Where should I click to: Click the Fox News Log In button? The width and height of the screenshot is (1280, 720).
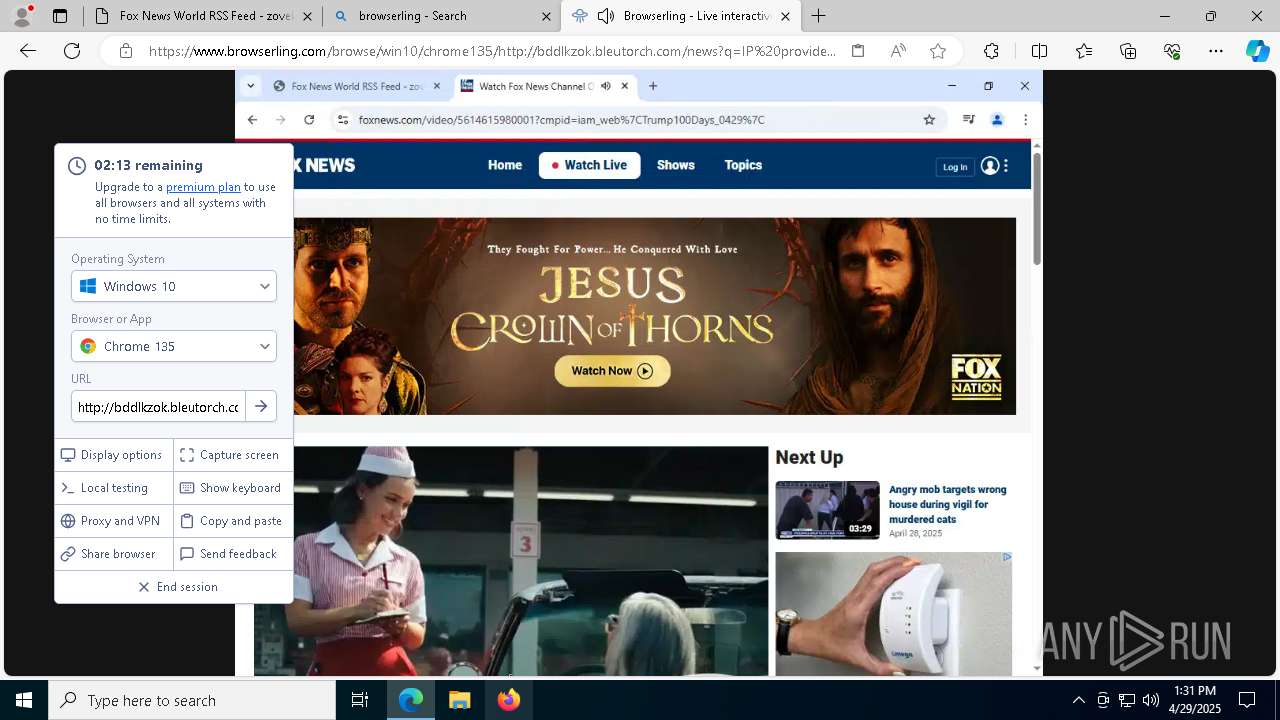click(x=955, y=167)
